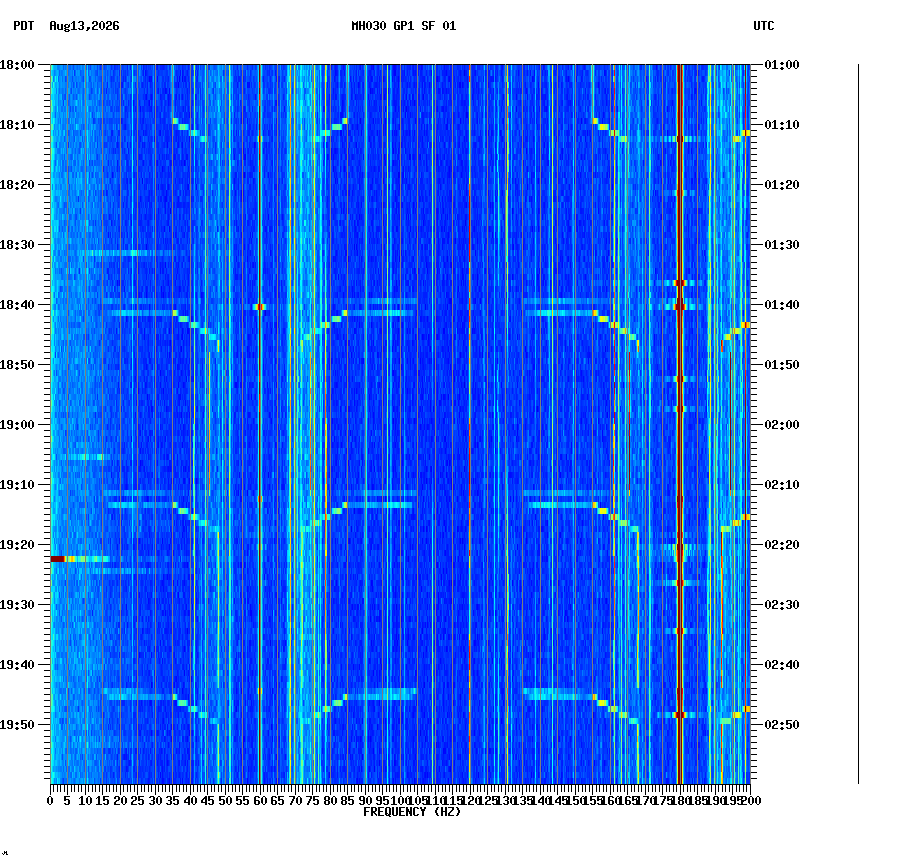
Task: Click the dark red burst at 19:22 near 0 Hz
Action: [x=58, y=559]
